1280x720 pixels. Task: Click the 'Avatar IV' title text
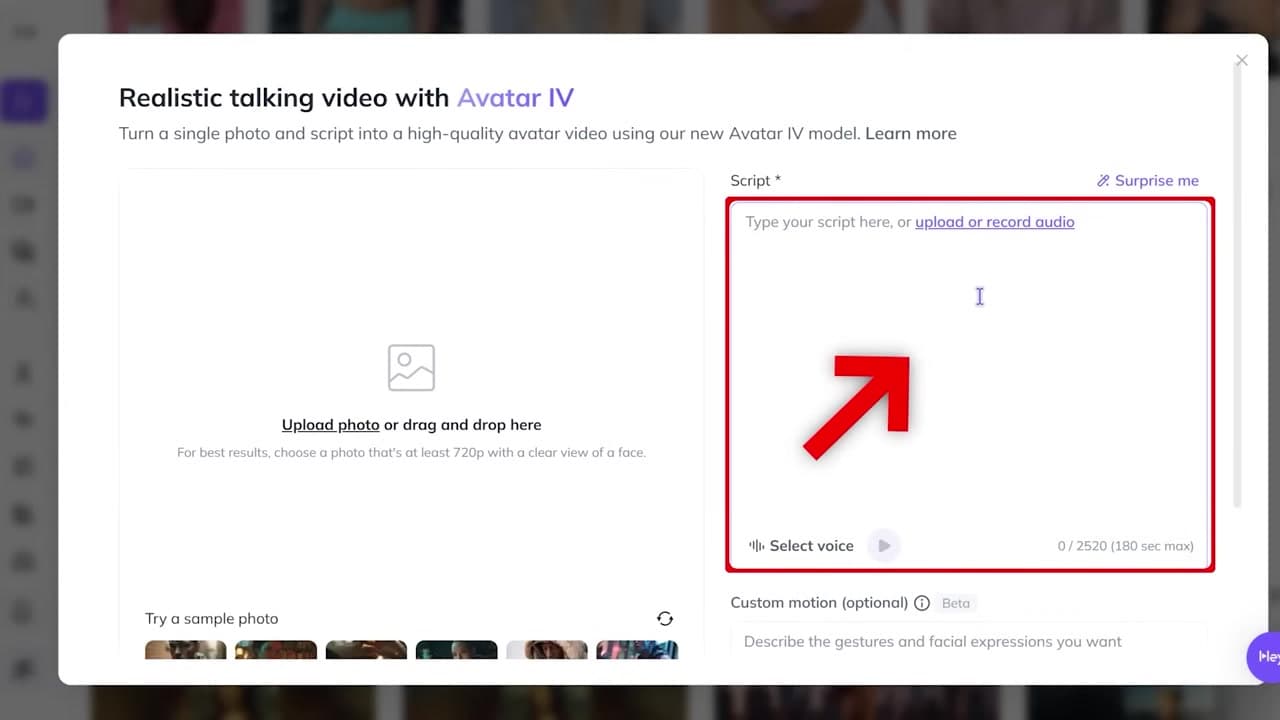click(515, 98)
